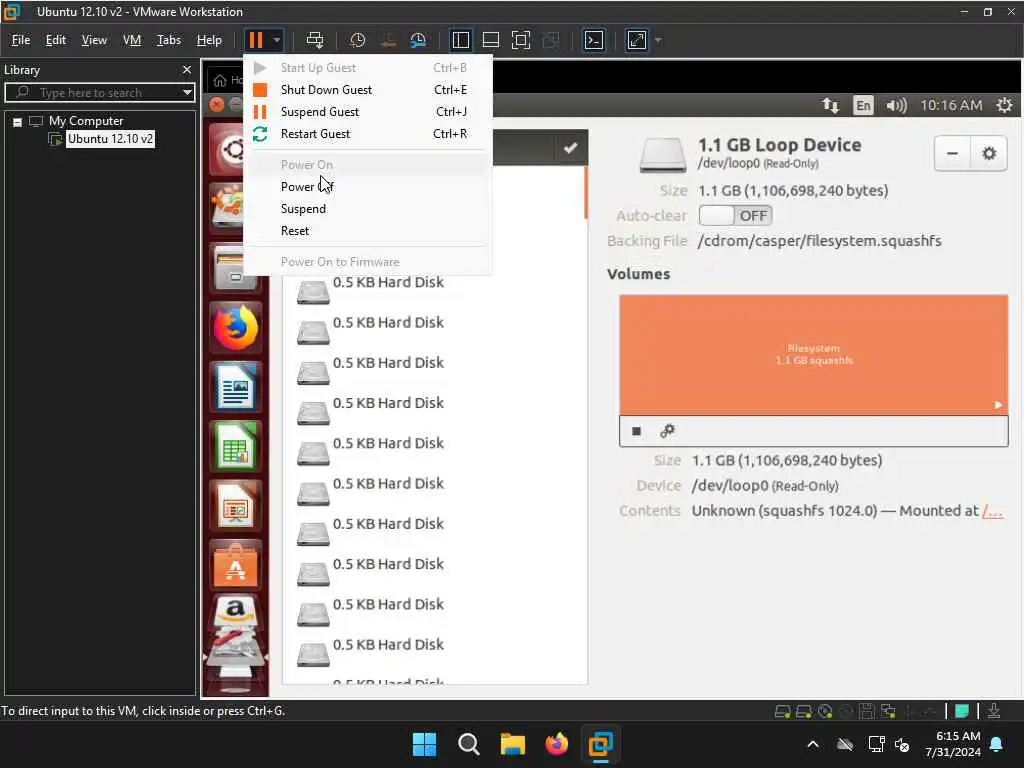Open LibreOffice Writer in launcher
Image resolution: width=1024 pixels, height=768 pixels.
[x=236, y=387]
